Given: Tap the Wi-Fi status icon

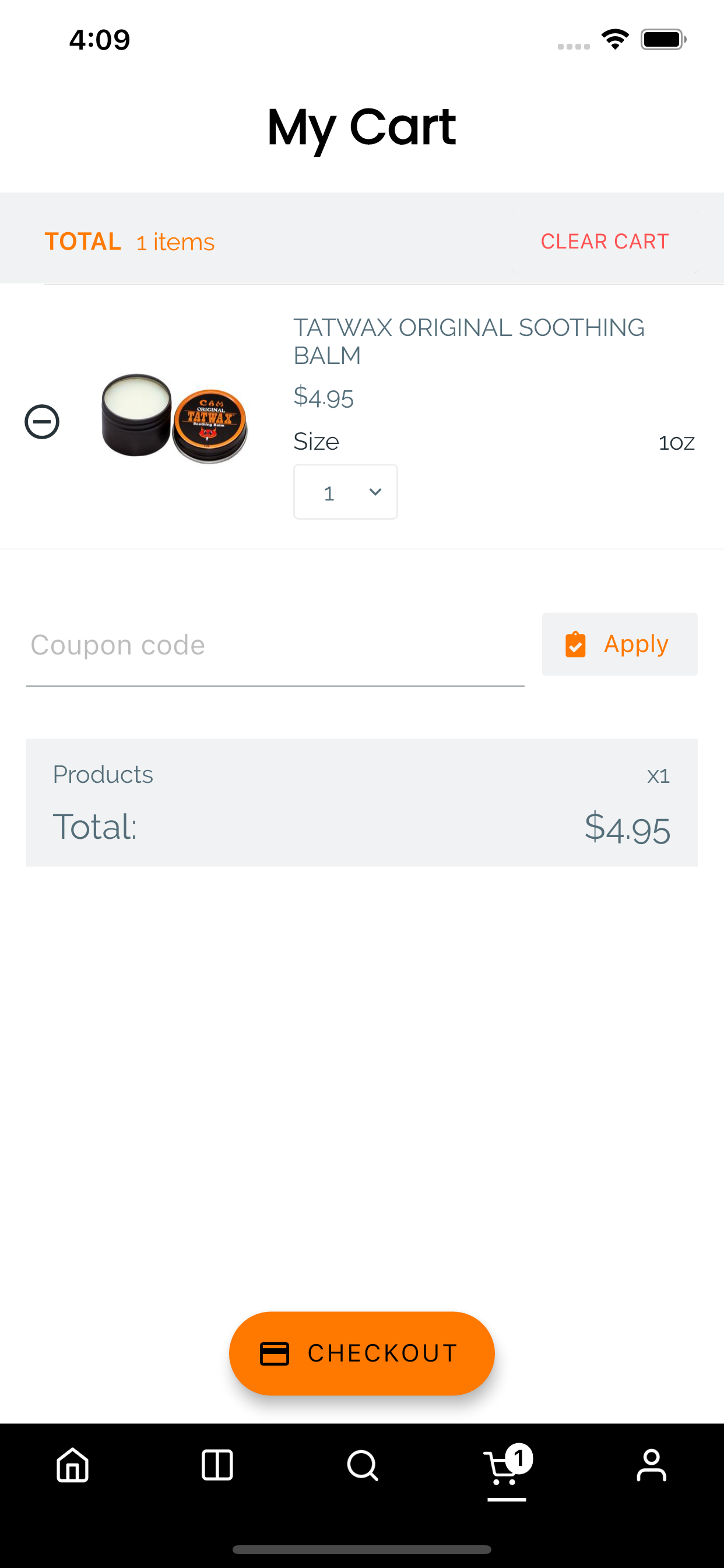Looking at the screenshot, I should [615, 40].
